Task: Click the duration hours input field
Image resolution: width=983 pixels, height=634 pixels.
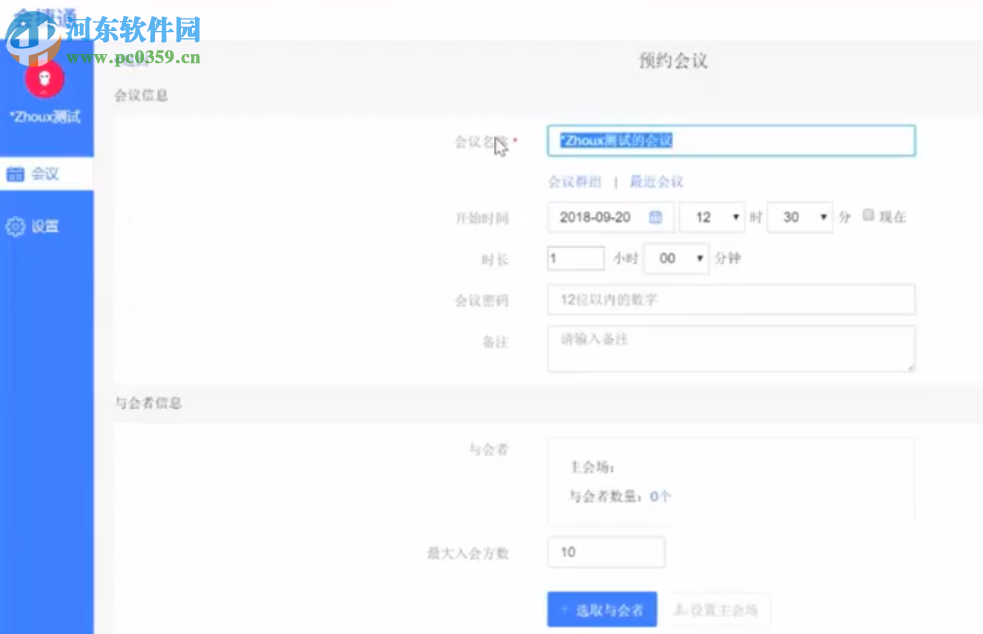Action: 576,258
